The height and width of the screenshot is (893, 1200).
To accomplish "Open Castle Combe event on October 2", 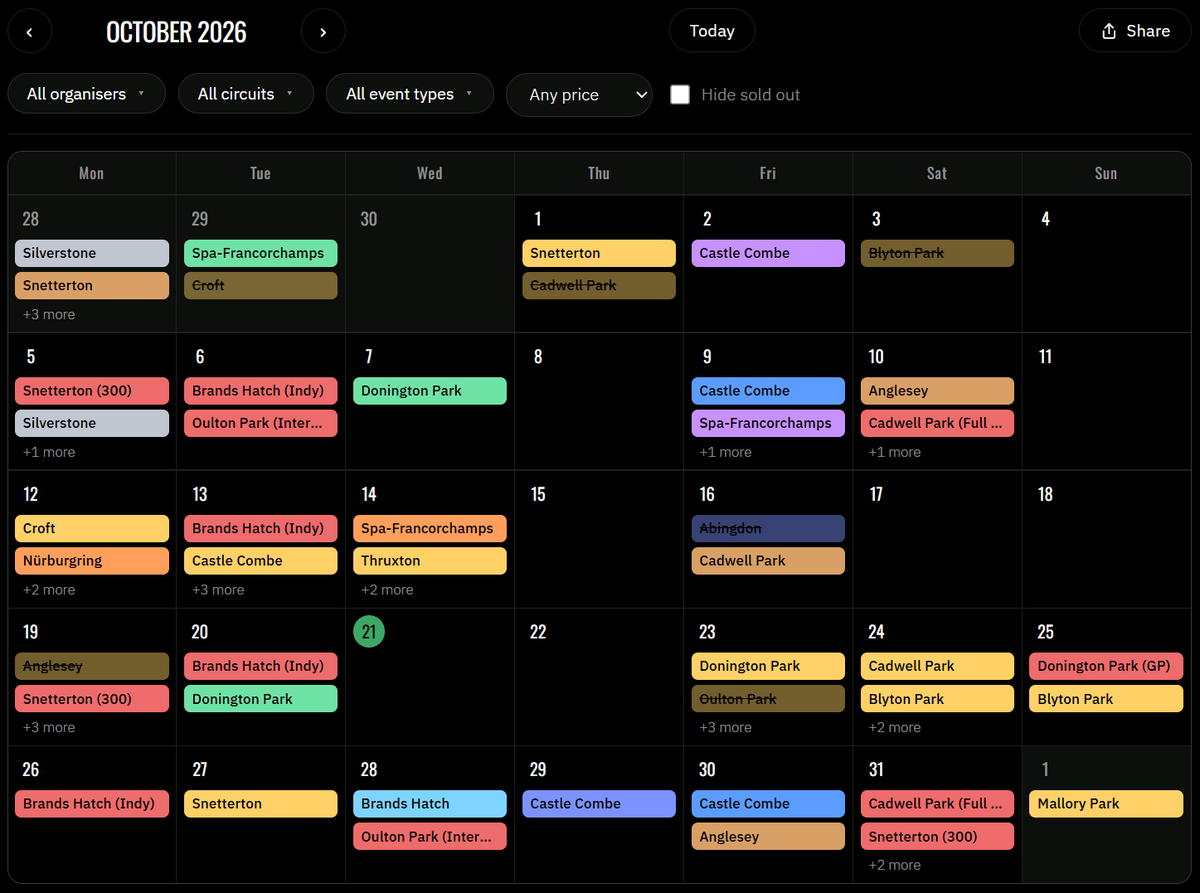I will coord(768,253).
